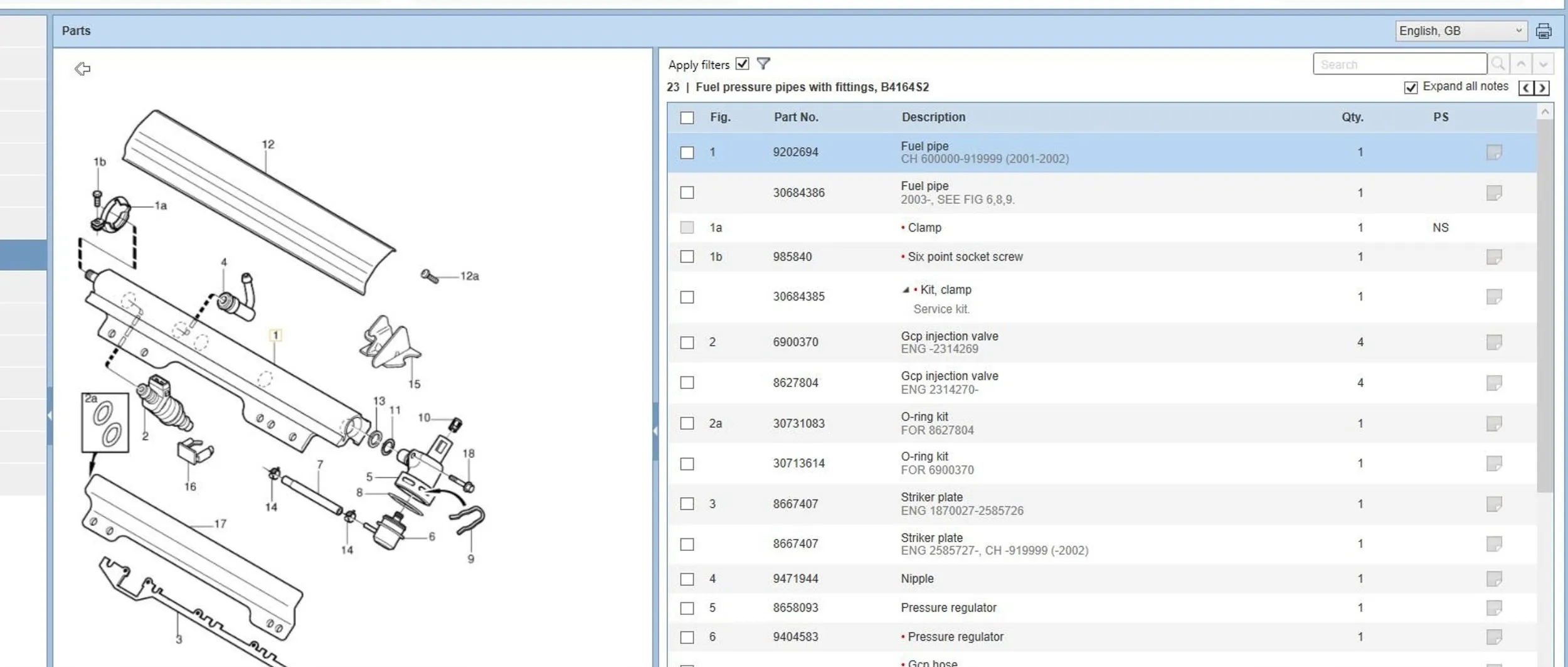Screen dimensions: 1568x667
Task: Toggle Expand all notes checkbox
Action: pos(1411,88)
